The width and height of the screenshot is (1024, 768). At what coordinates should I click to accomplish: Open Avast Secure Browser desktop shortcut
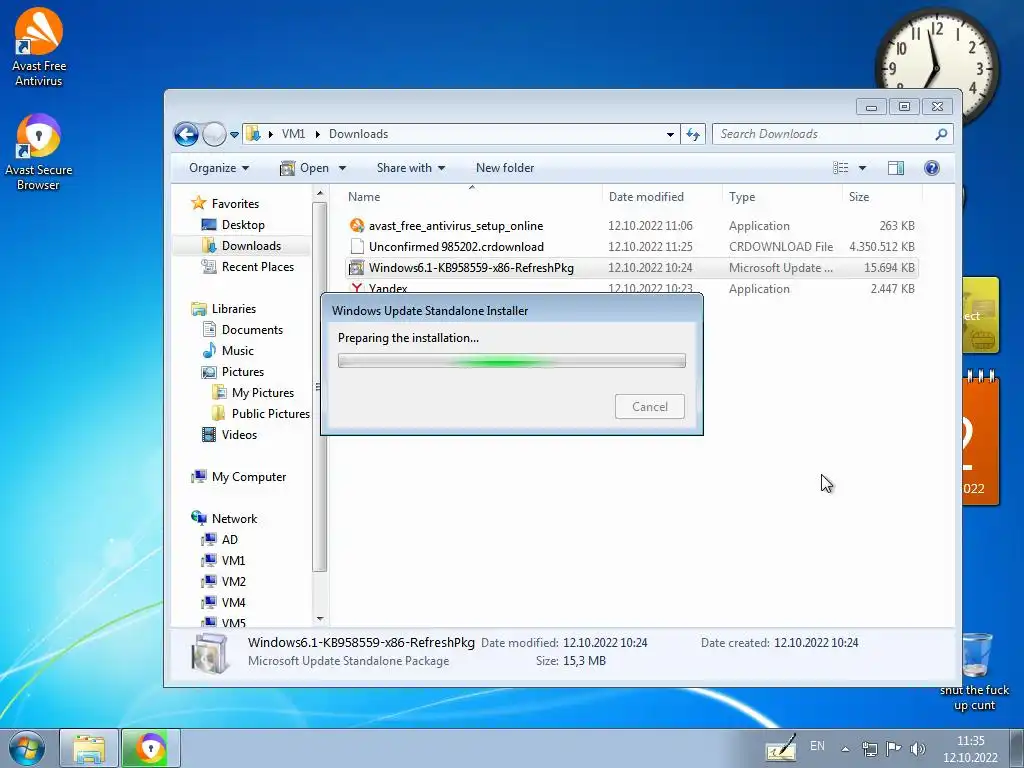[38, 152]
